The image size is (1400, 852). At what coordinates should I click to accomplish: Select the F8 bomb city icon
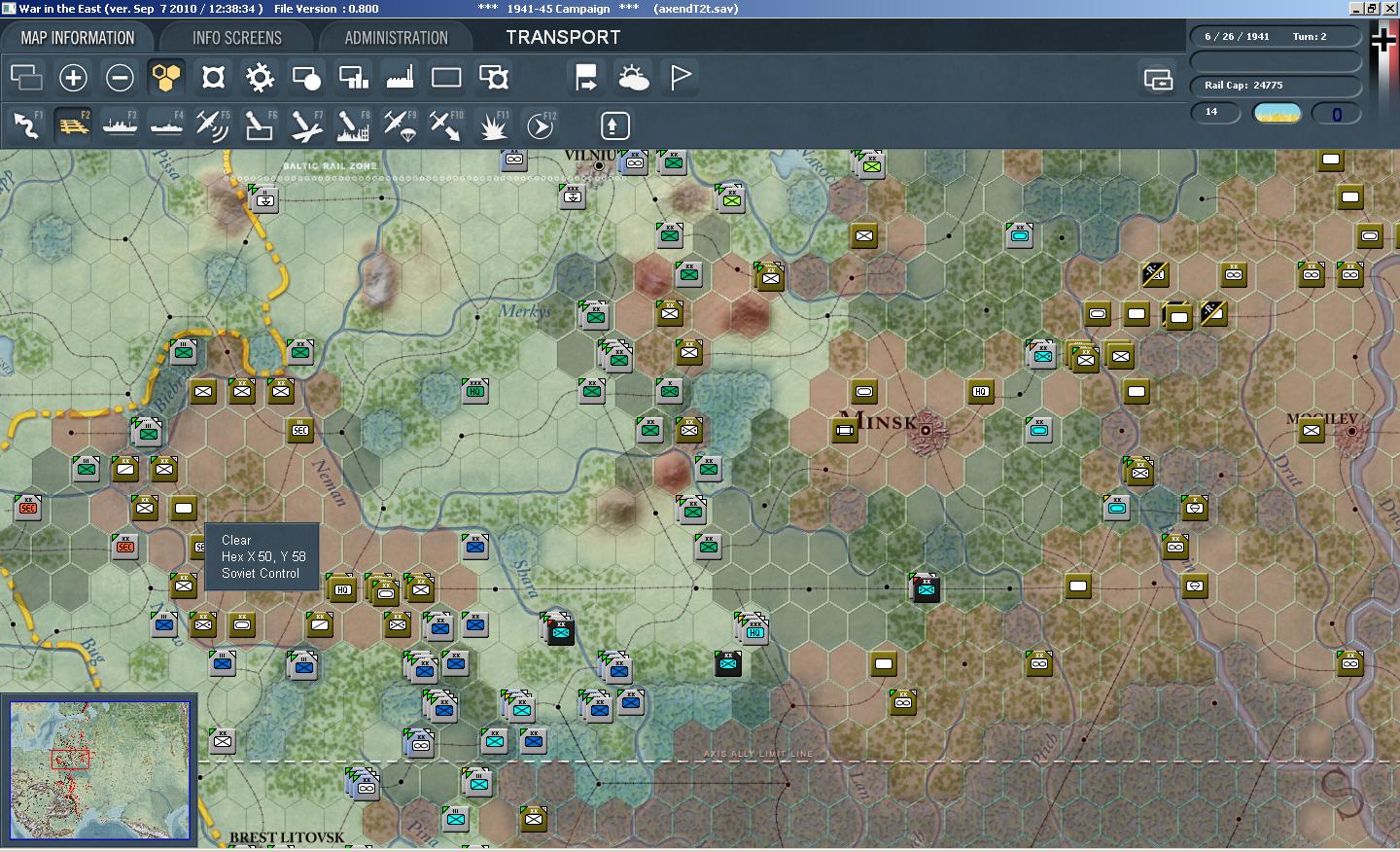click(x=353, y=125)
